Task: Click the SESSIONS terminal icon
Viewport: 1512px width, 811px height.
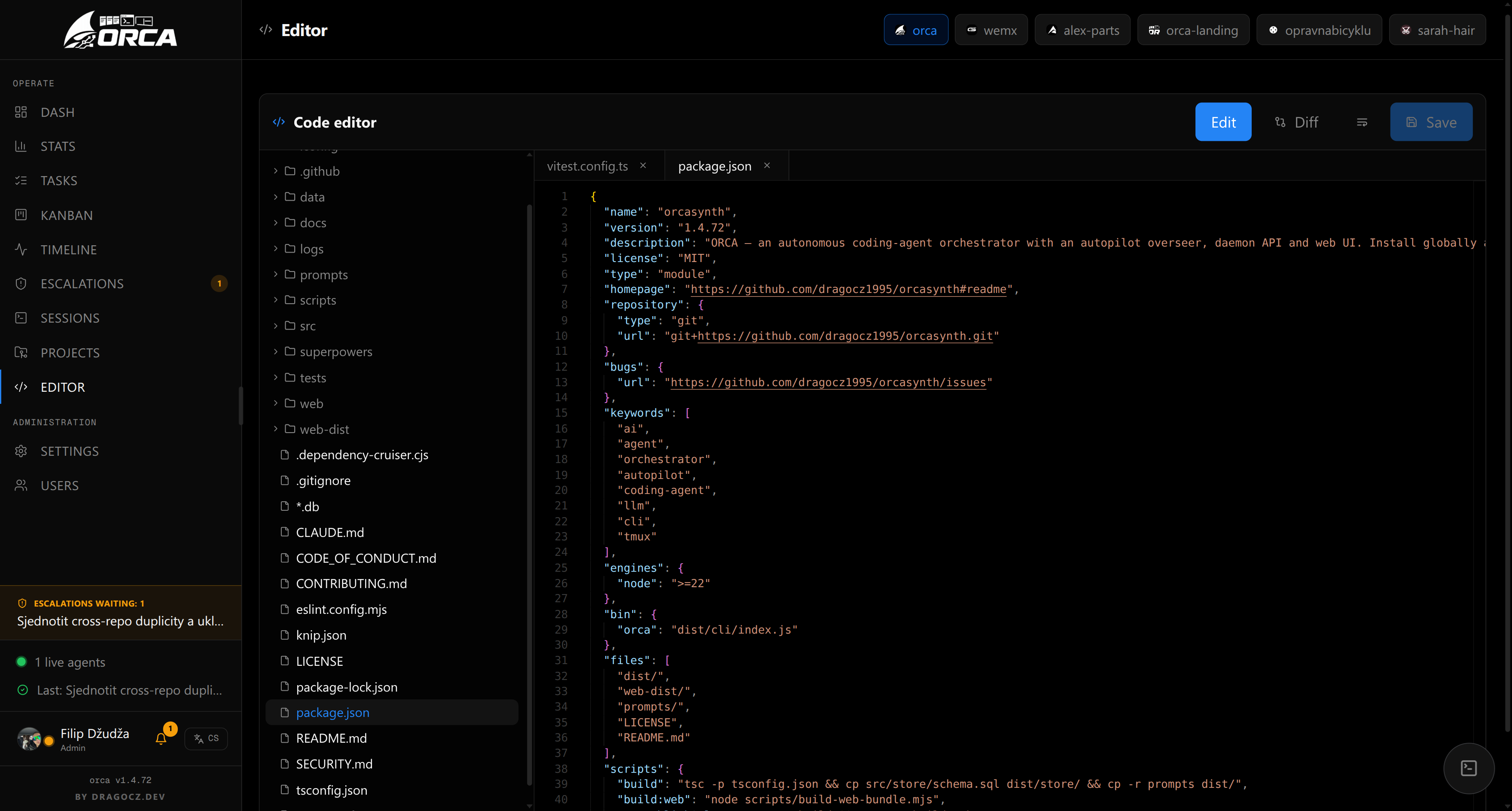Action: click(21, 318)
